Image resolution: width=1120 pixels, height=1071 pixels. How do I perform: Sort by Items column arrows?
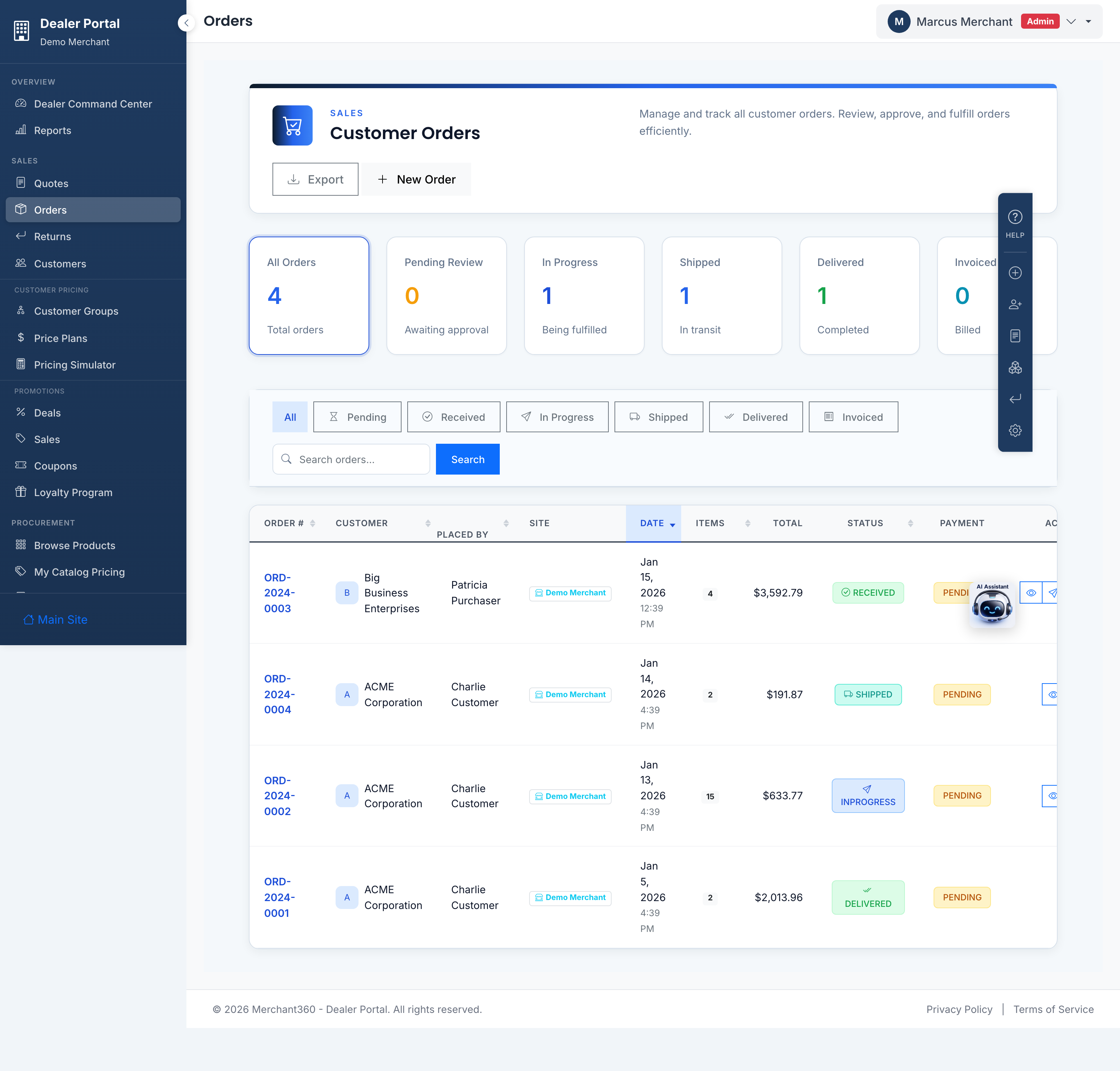(748, 523)
